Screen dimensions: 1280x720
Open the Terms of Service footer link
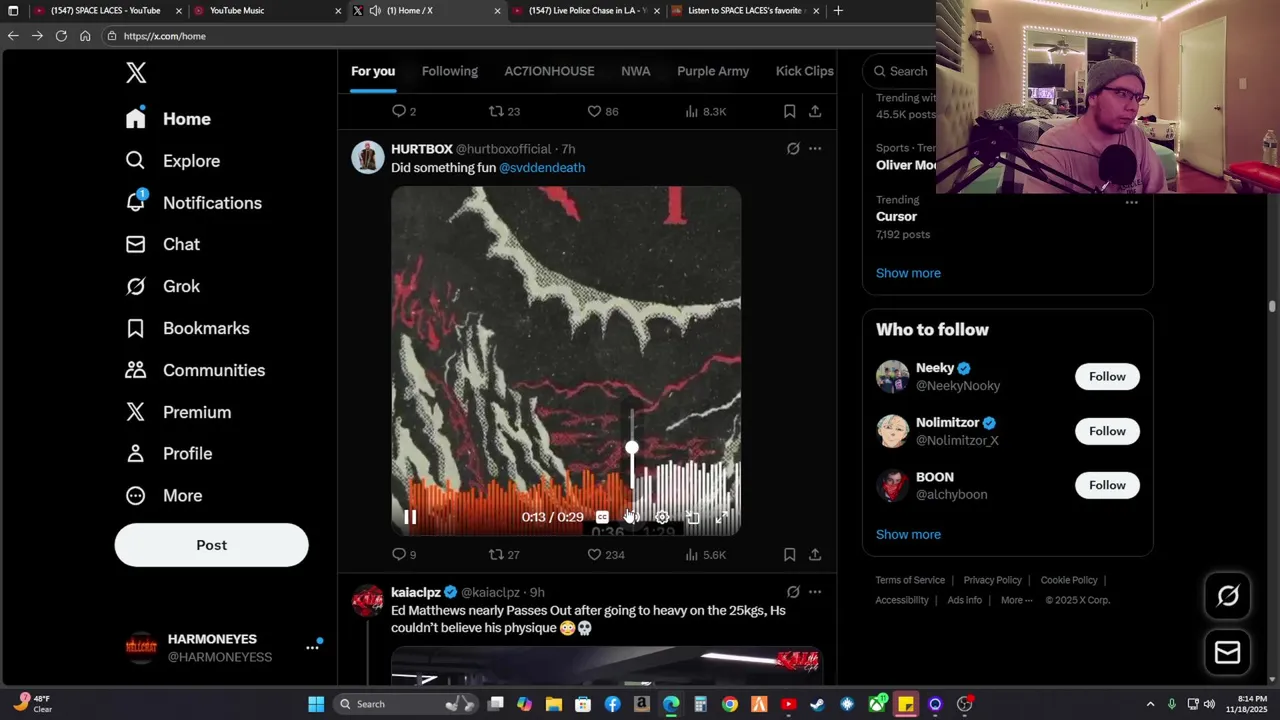click(x=910, y=580)
